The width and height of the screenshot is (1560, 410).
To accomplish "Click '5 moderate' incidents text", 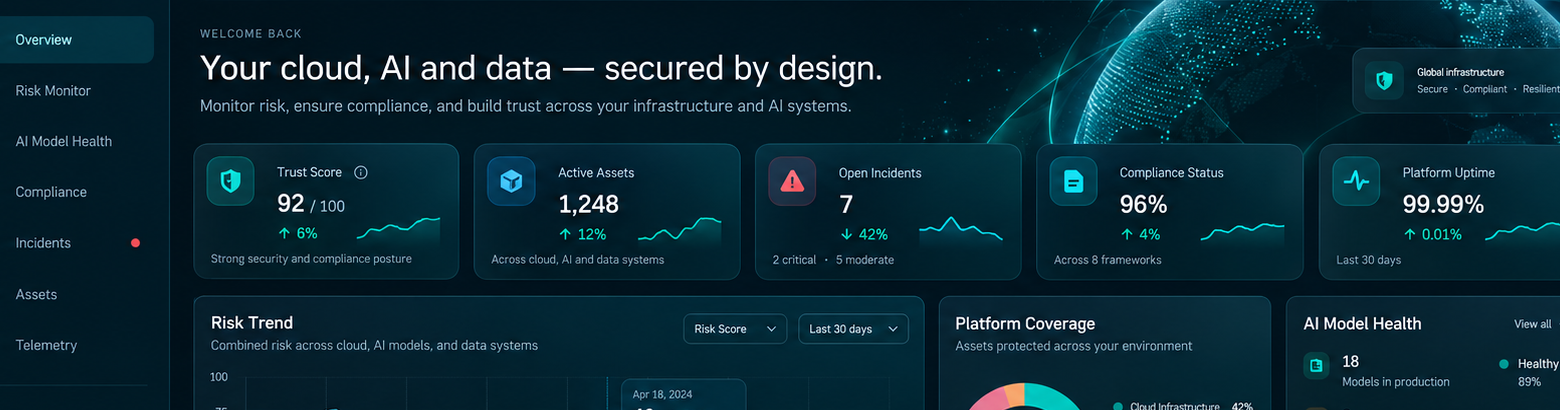I will [865, 260].
